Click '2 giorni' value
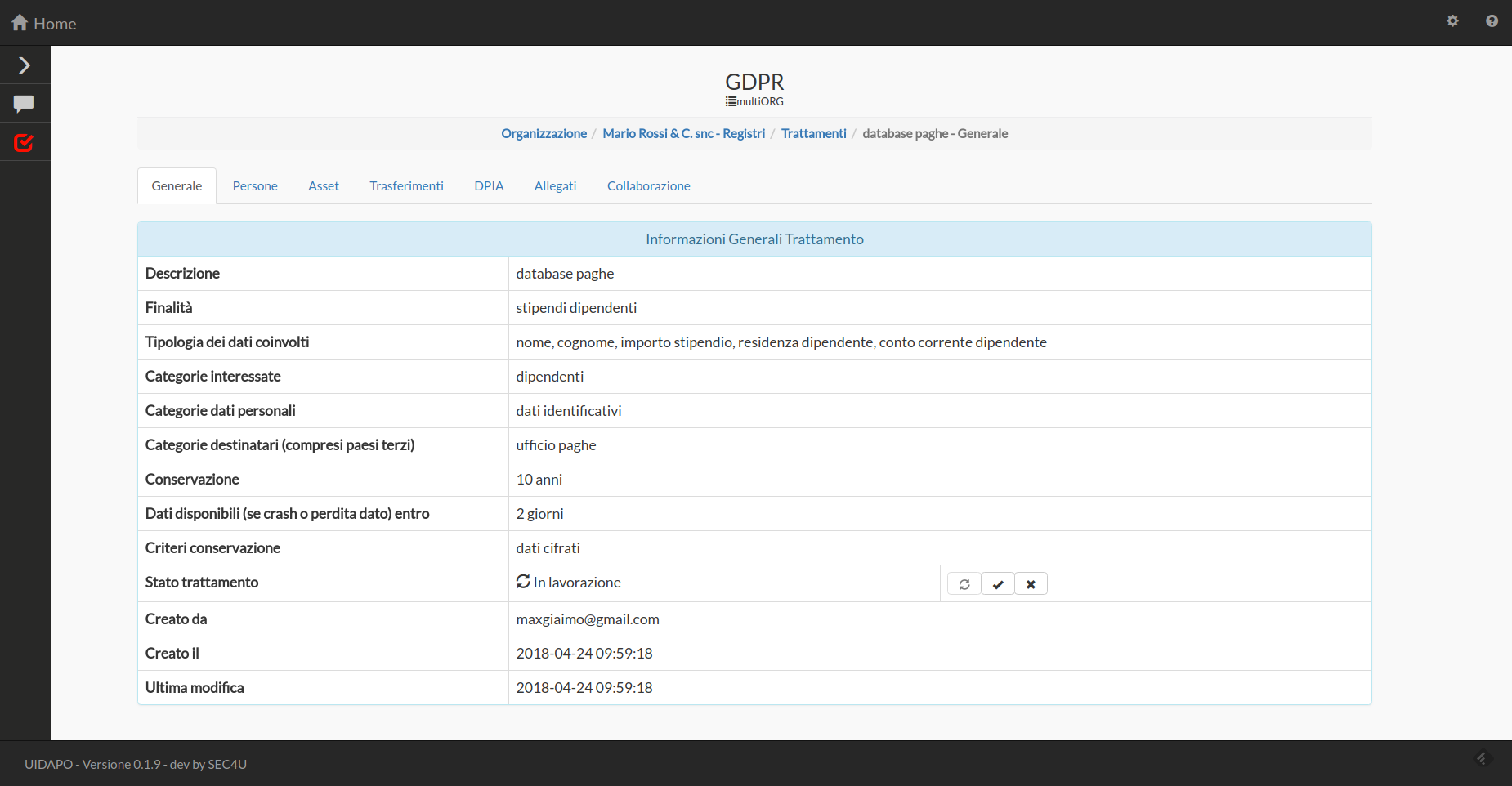This screenshot has height=786, width=1512. point(540,514)
